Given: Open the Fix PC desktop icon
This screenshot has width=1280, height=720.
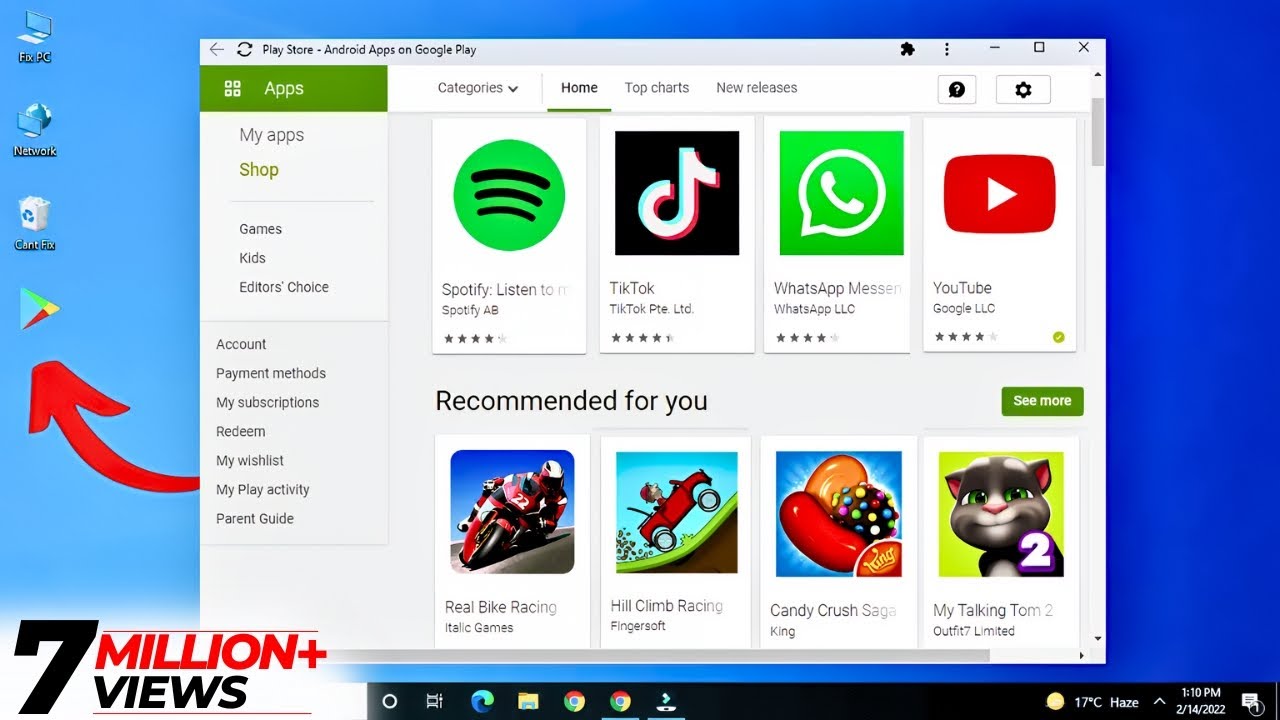Looking at the screenshot, I should 35,35.
